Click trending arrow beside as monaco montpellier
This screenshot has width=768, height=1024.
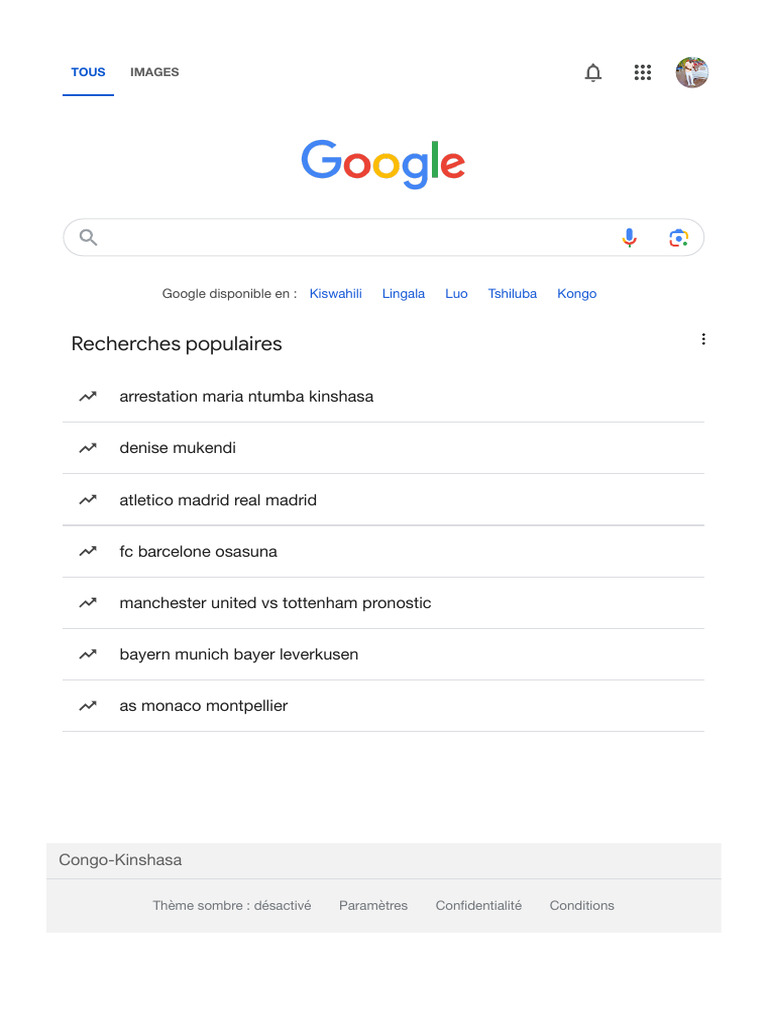(x=88, y=706)
